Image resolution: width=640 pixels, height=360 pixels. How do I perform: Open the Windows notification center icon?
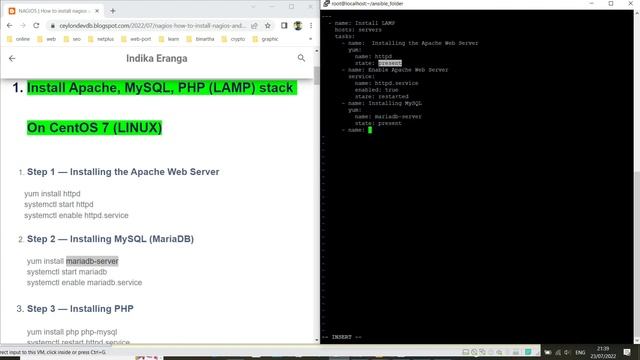click(x=627, y=352)
